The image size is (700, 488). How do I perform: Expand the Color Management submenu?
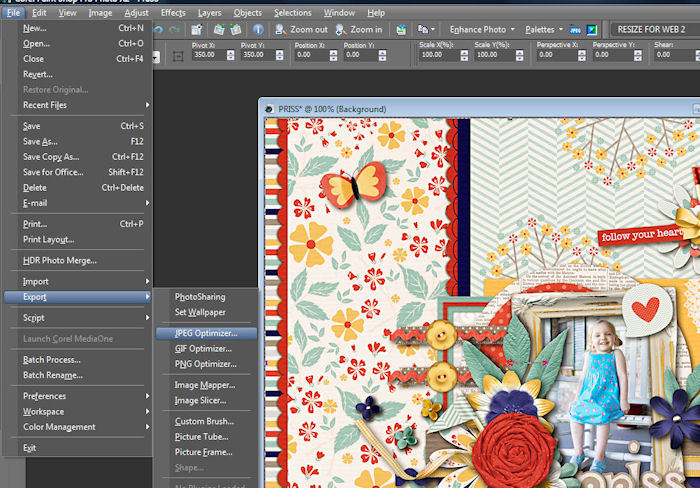coord(78,427)
